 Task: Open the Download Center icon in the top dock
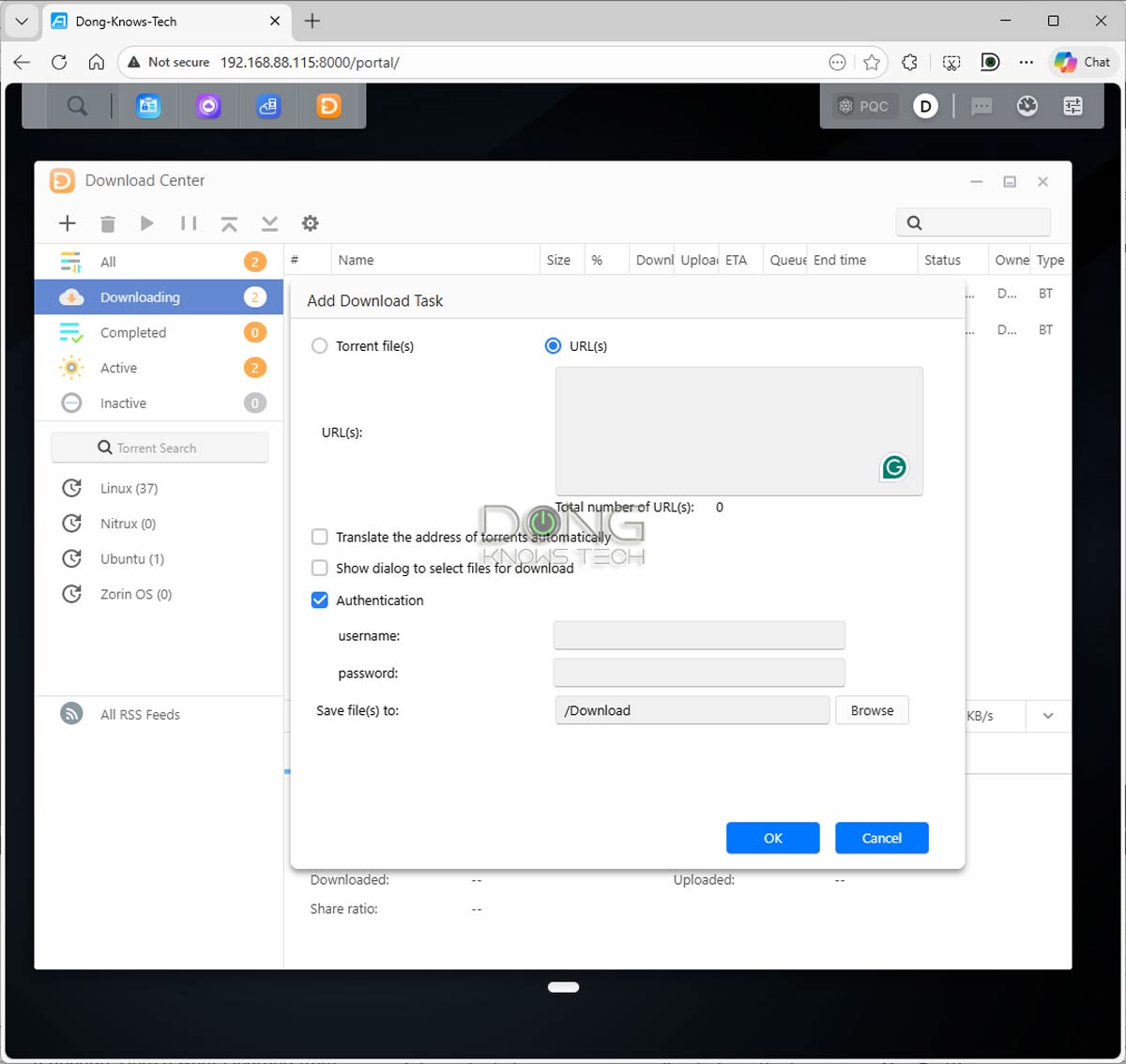328,106
